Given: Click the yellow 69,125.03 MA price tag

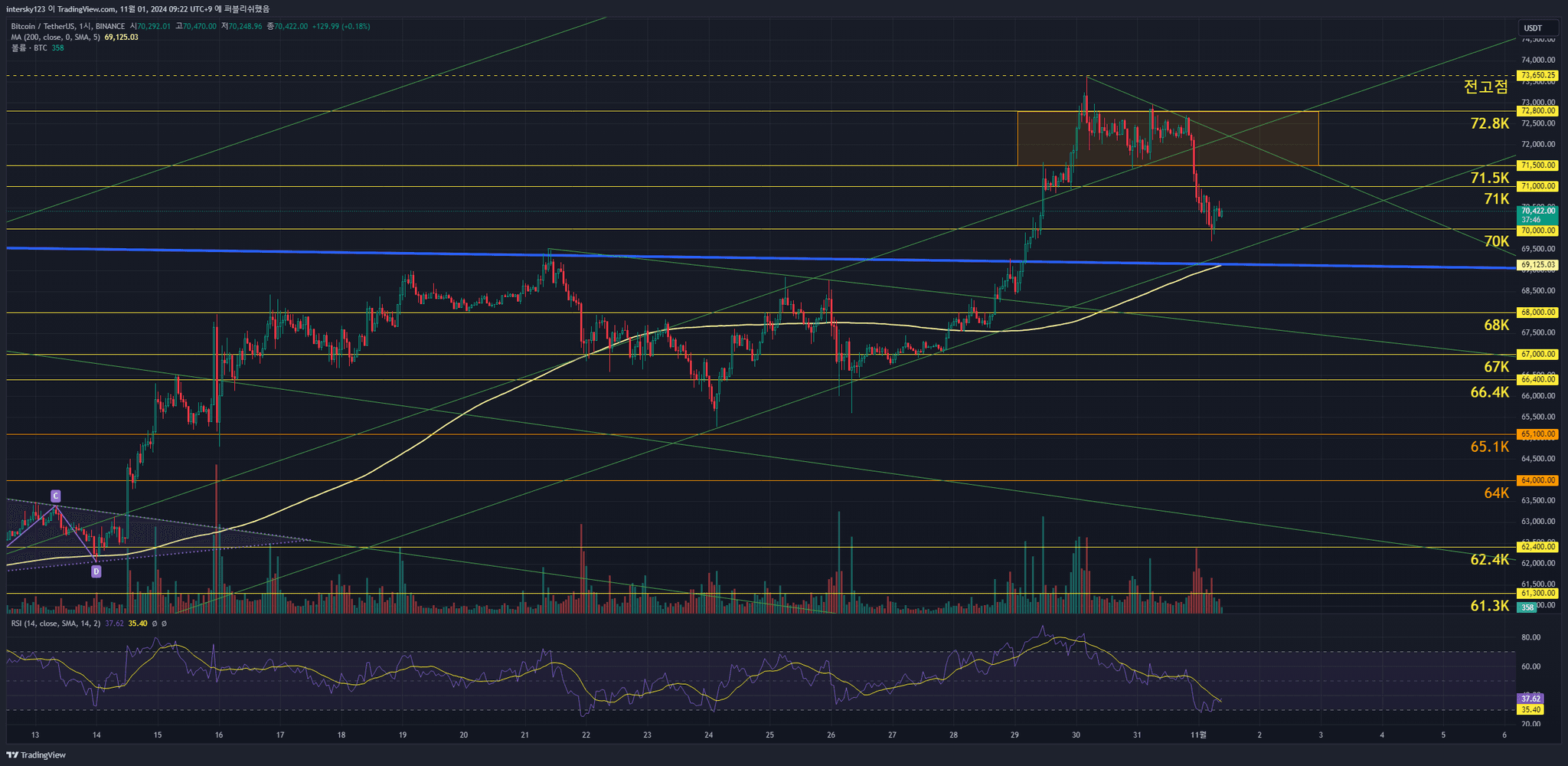Looking at the screenshot, I should pyautogui.click(x=1537, y=265).
